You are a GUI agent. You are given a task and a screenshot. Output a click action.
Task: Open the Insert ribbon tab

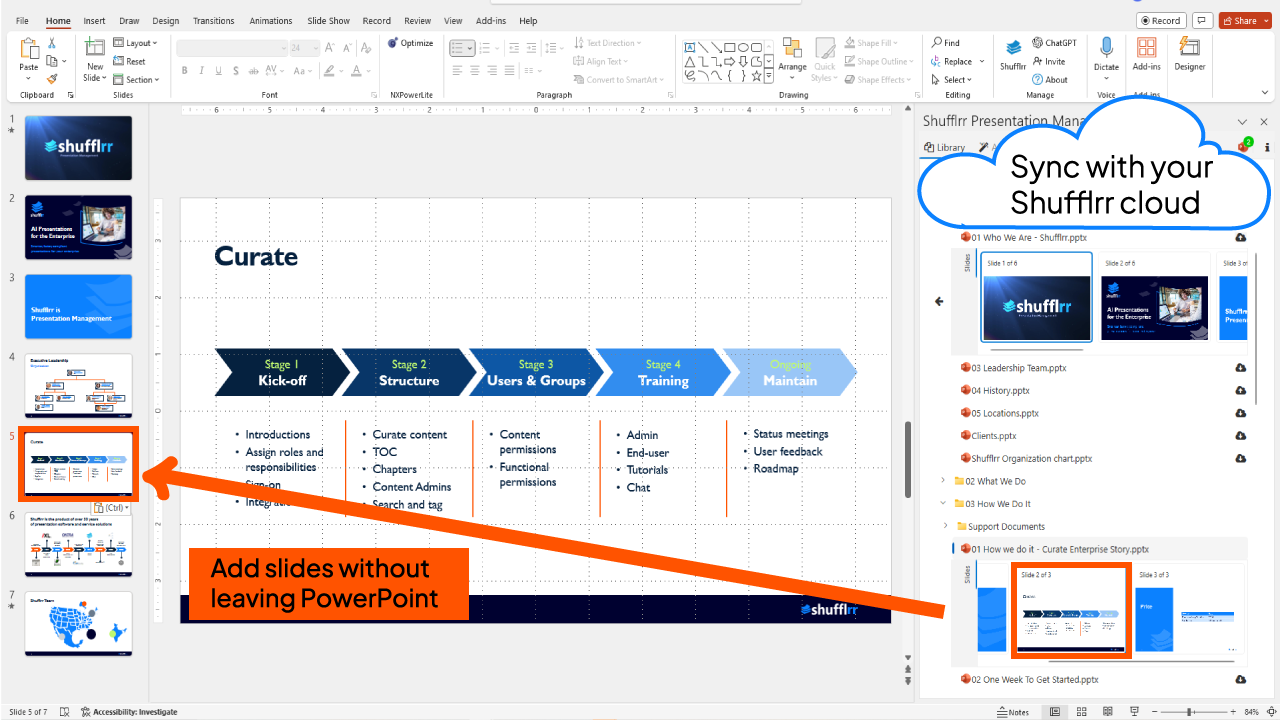[94, 21]
